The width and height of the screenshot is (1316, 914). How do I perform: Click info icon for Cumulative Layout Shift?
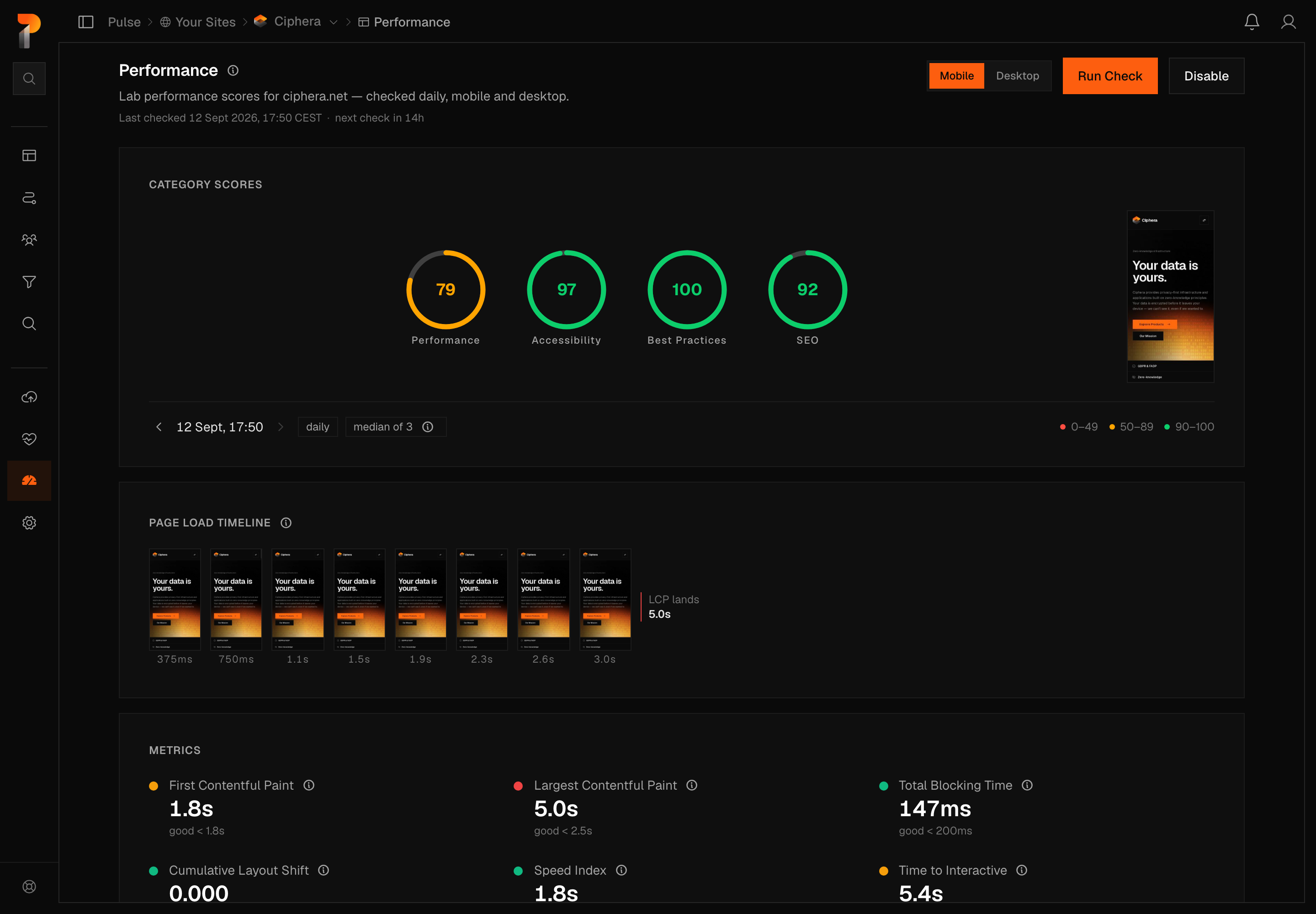point(324,870)
